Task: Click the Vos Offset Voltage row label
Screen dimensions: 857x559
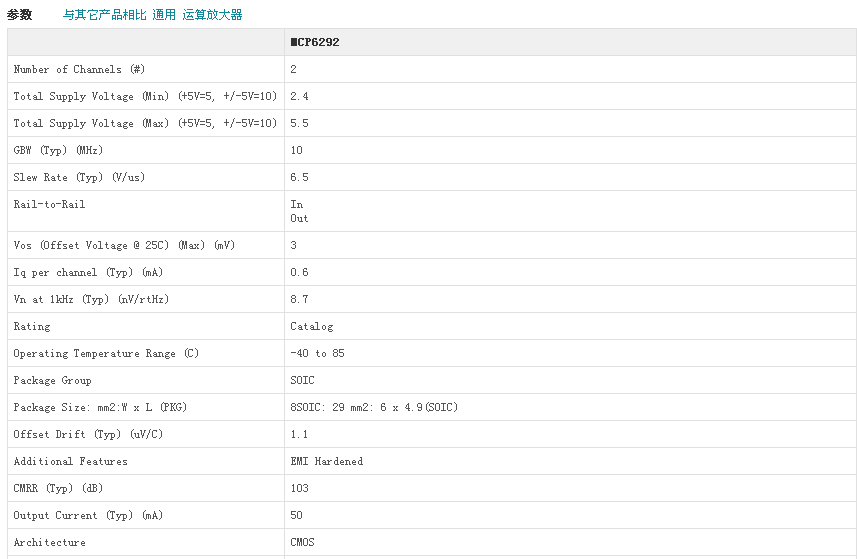Action: tap(124, 246)
